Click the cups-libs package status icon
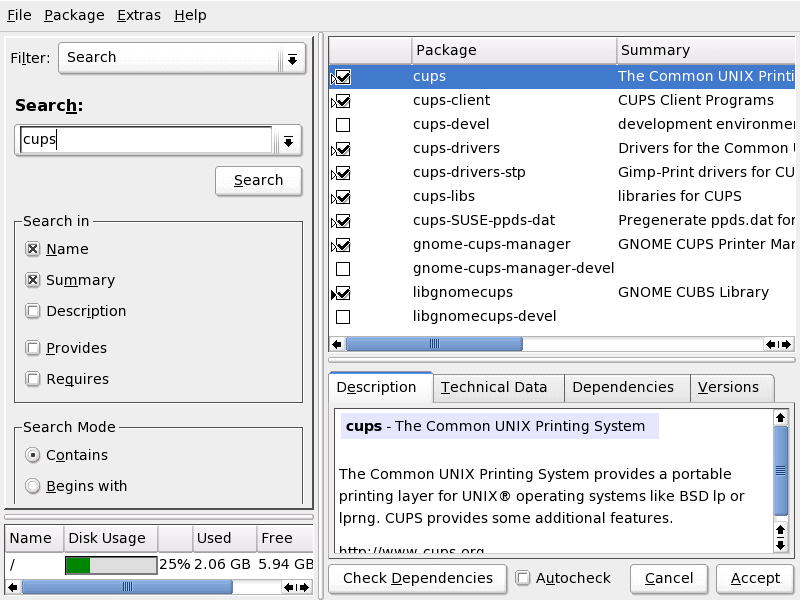The width and height of the screenshot is (800, 600). [x=342, y=197]
